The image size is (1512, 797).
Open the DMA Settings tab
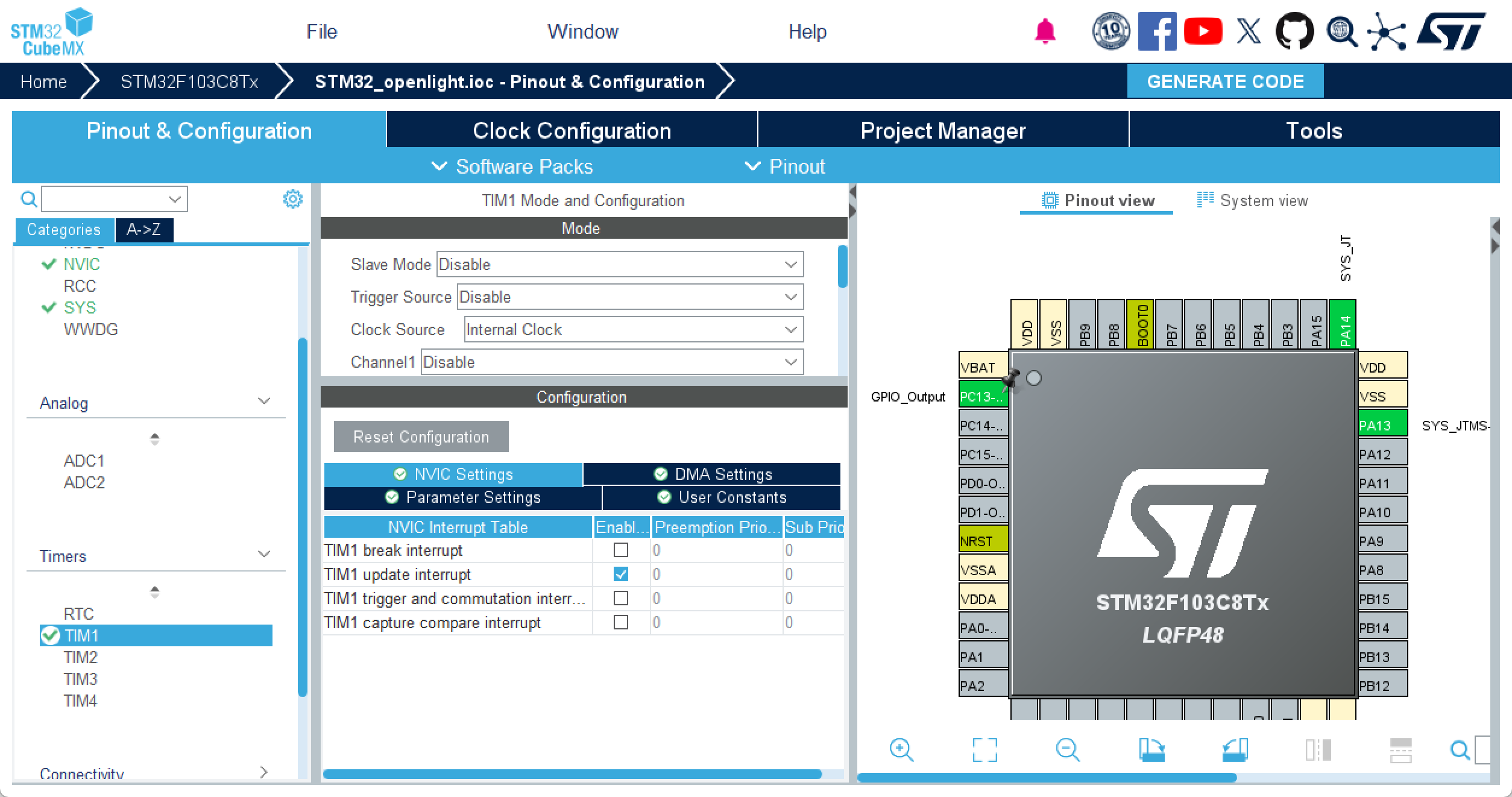coord(712,474)
